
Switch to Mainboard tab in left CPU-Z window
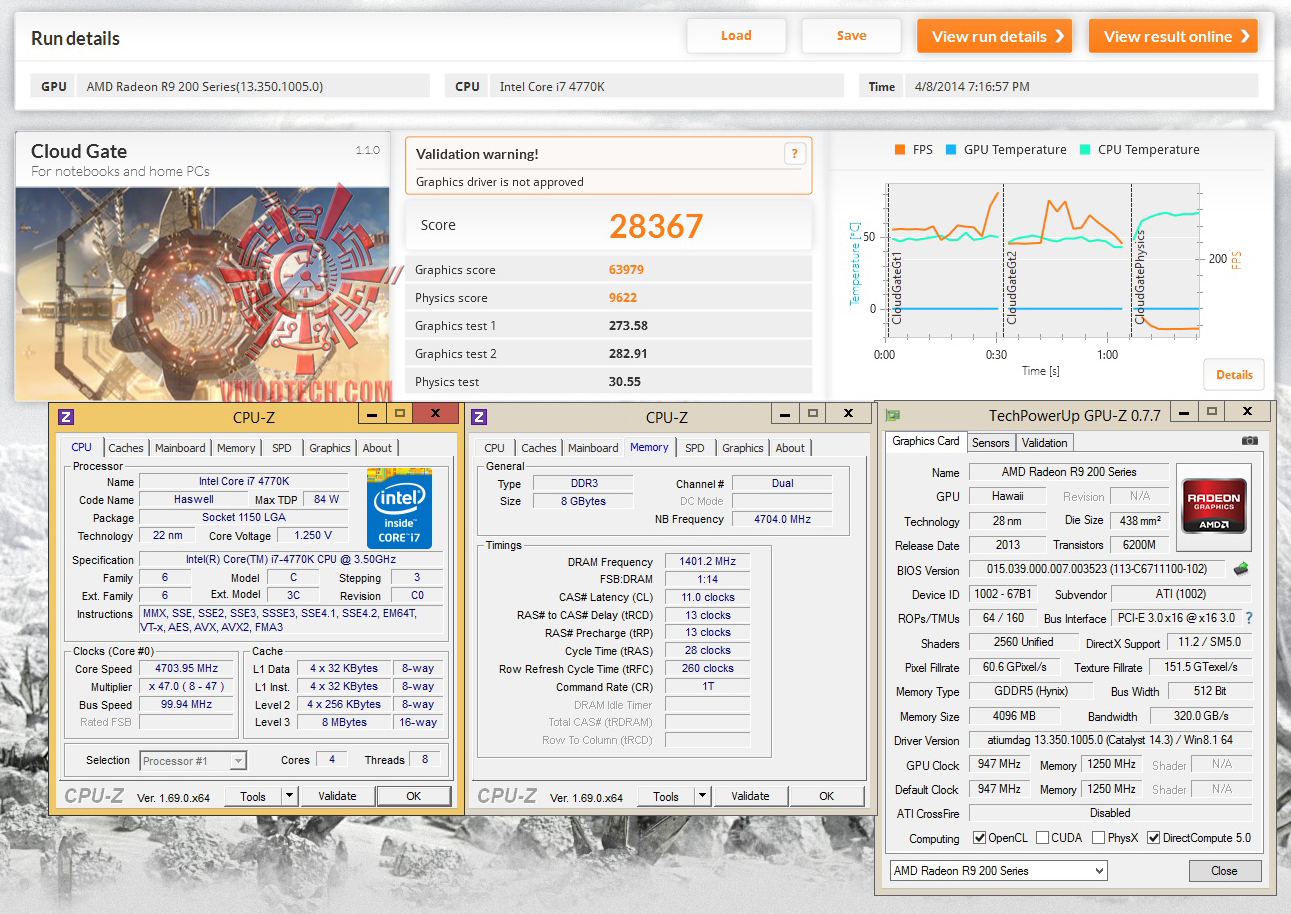(x=180, y=448)
